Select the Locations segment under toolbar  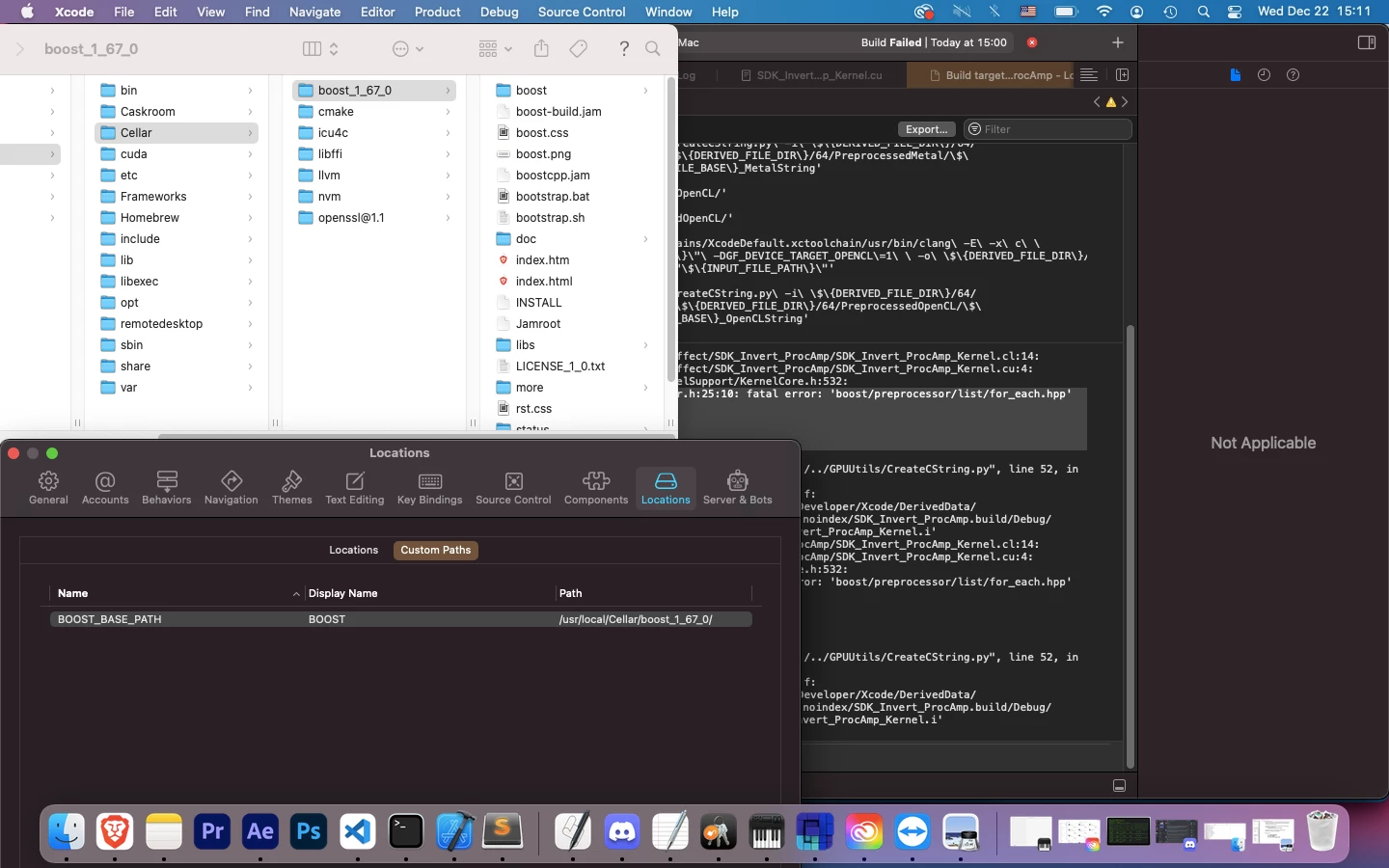(x=353, y=550)
